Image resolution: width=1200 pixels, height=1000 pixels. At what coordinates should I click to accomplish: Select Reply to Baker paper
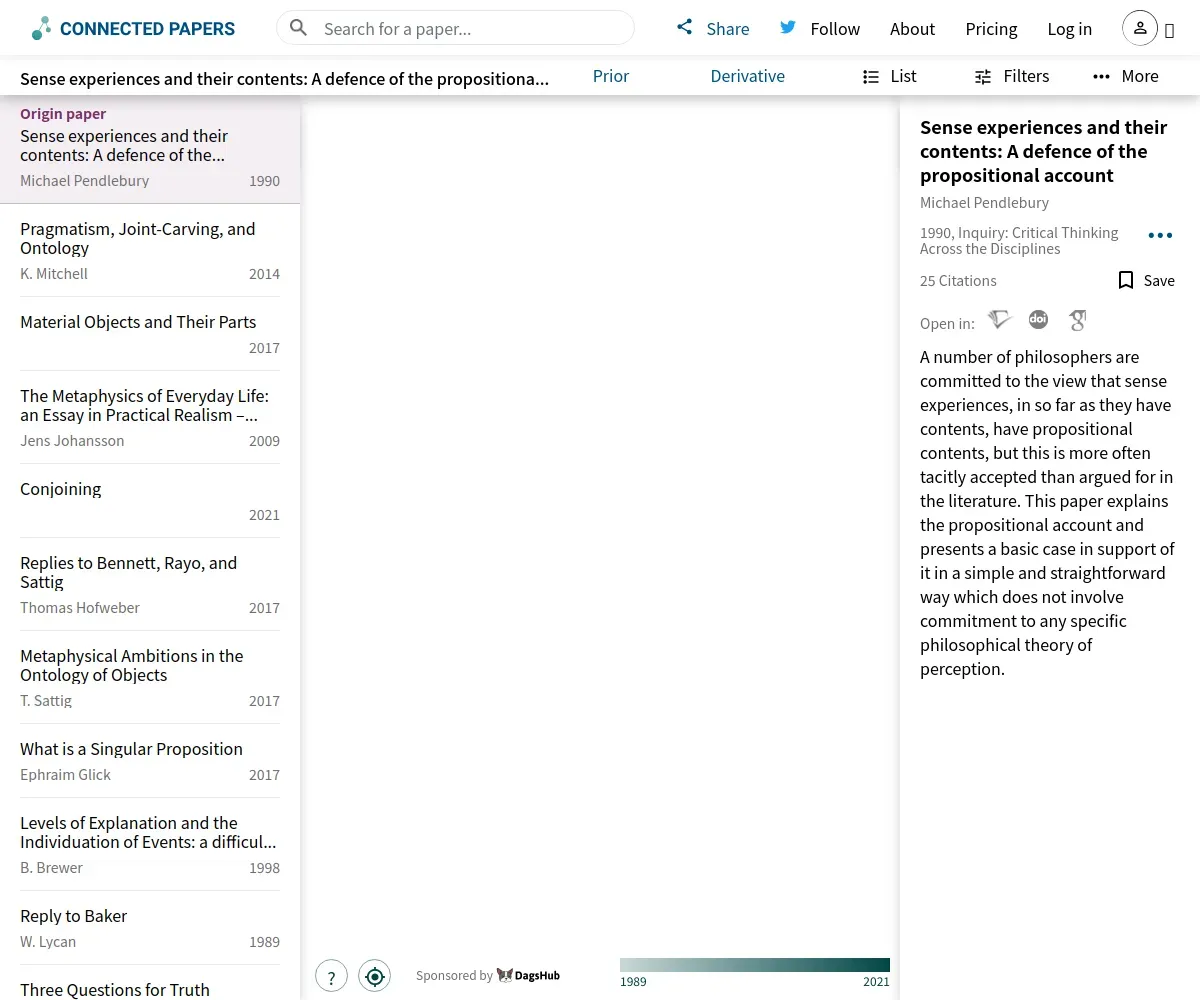[150, 928]
